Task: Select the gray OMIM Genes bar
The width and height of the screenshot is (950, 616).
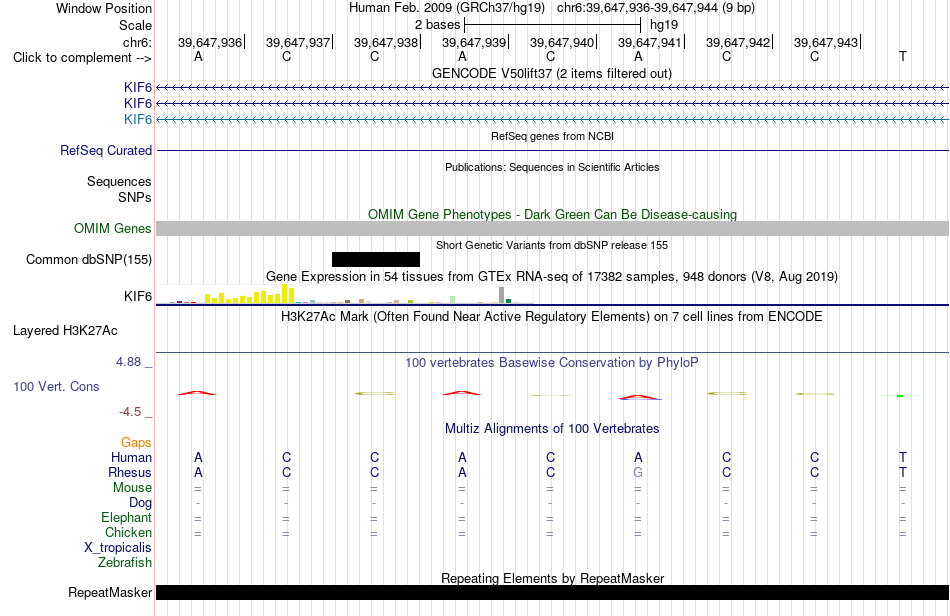Action: coord(552,228)
